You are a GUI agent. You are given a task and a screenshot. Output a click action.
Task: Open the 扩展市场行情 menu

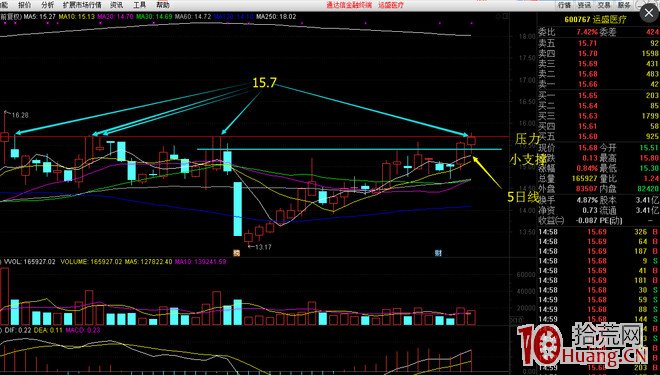[82, 5]
